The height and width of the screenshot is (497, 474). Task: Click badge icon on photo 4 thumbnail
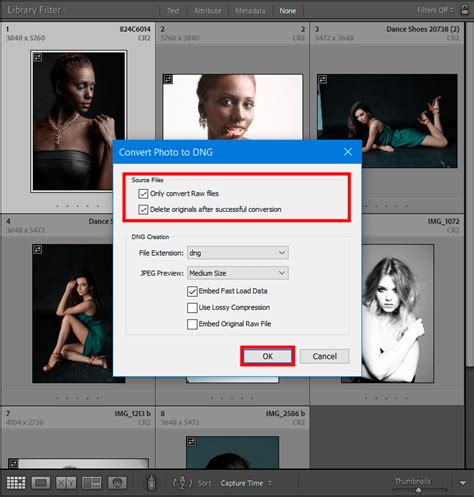tap(37, 249)
